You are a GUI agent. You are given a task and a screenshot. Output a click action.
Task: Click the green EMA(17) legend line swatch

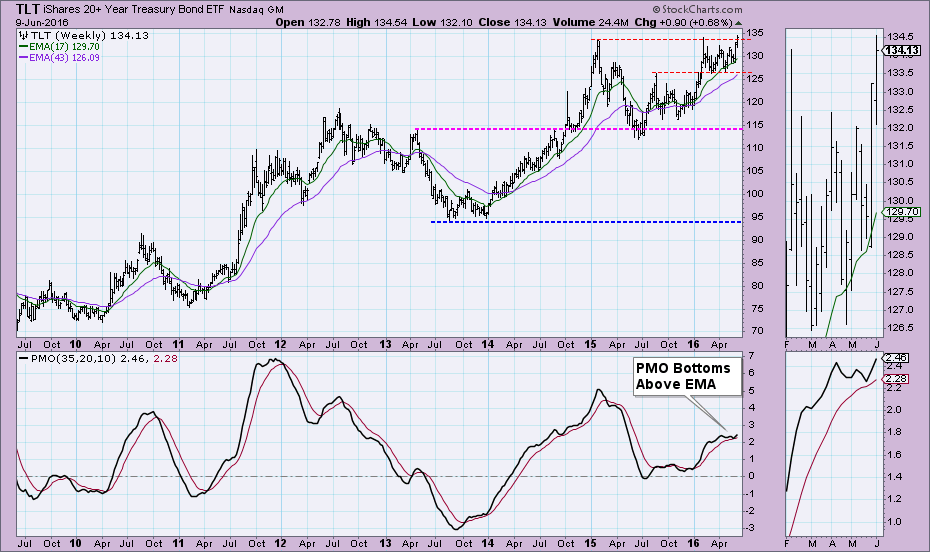coord(23,46)
